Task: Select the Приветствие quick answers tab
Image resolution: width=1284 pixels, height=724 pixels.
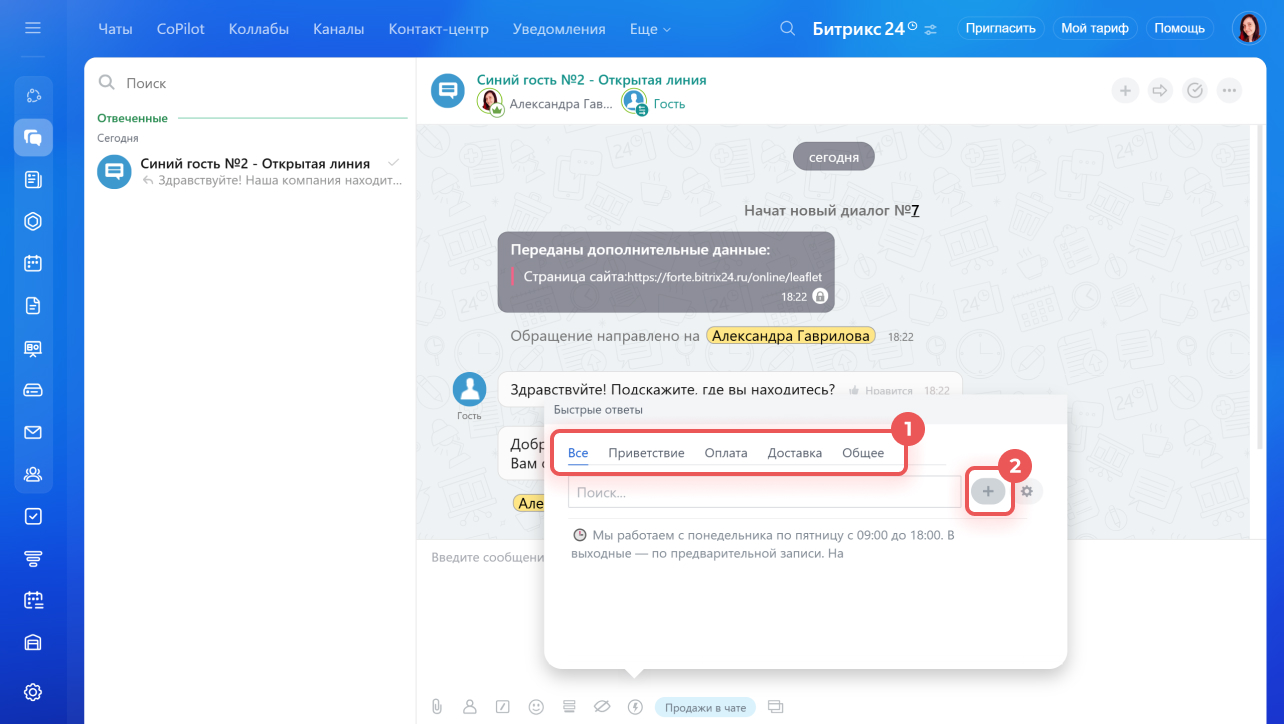Action: point(646,453)
